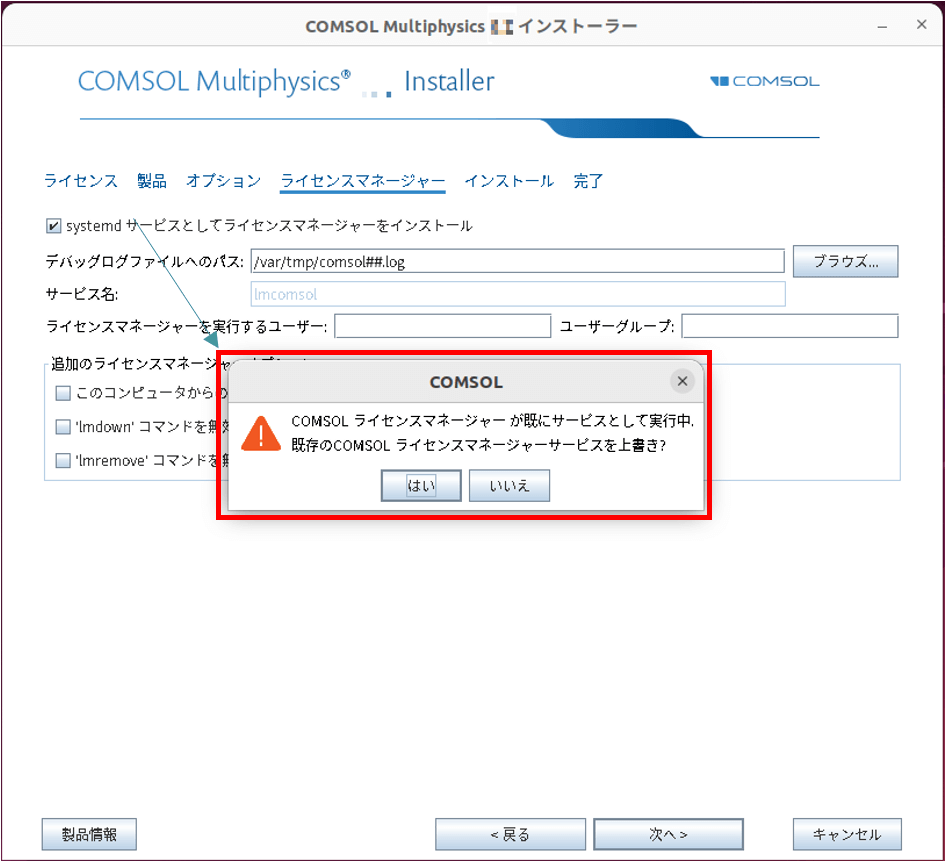
Task: Toggle the このコンピュータから checkbox
Action: pyautogui.click(x=63, y=393)
